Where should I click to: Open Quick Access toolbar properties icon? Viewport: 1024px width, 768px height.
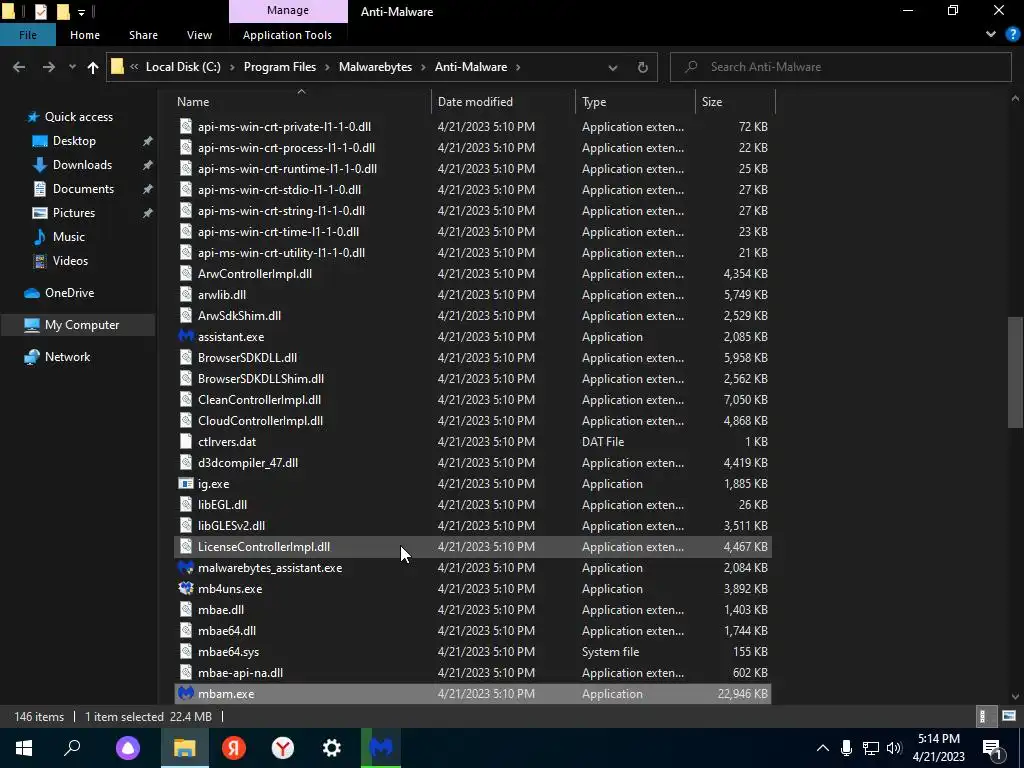pyautogui.click(x=40, y=11)
